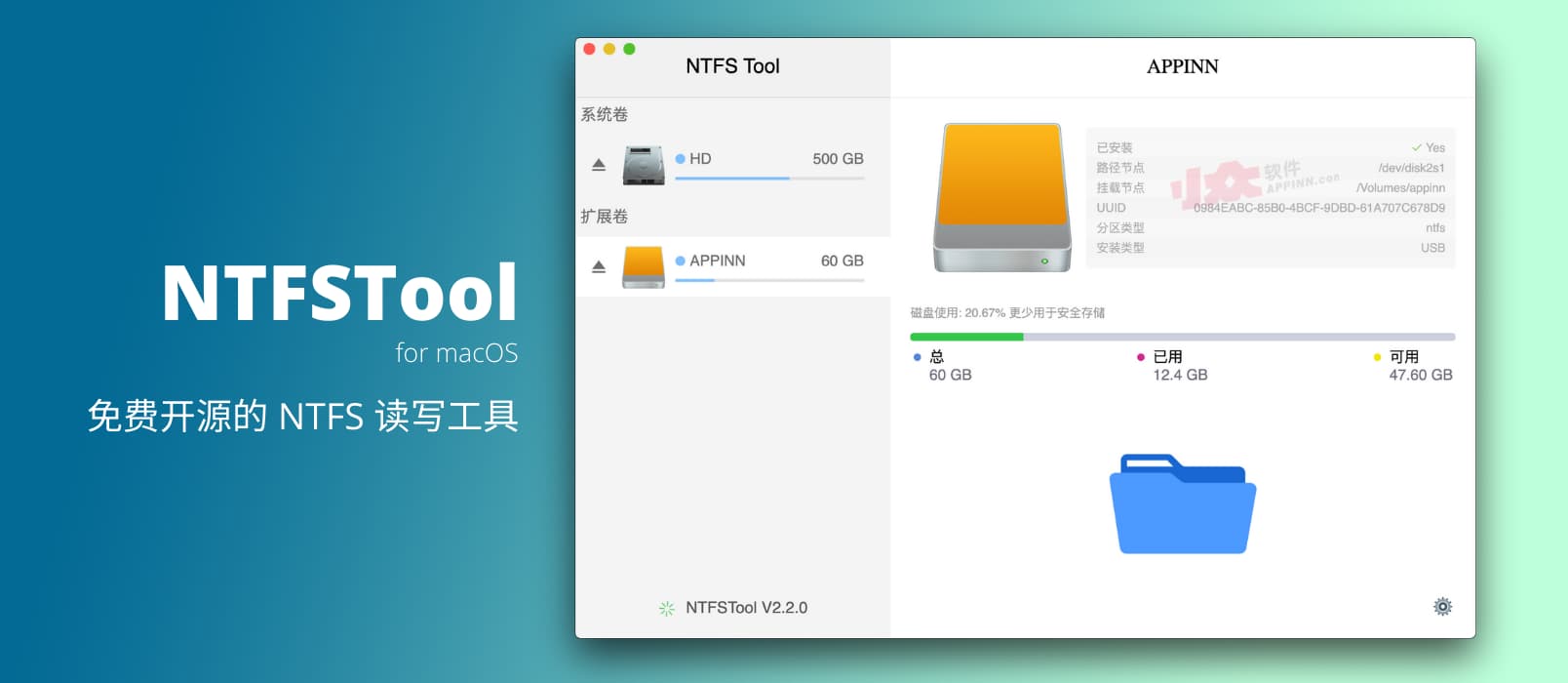Click the 已安装 label
The image size is (1568, 683).
pyautogui.click(x=1115, y=147)
